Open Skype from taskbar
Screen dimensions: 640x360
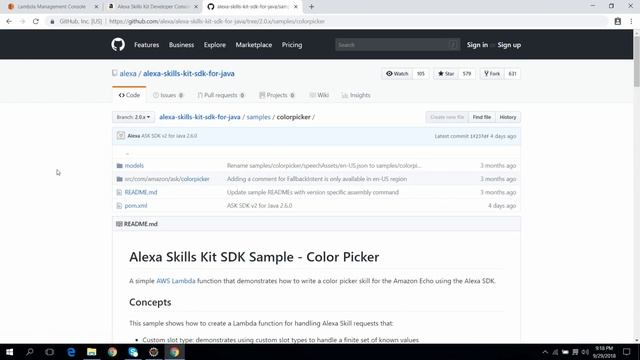click(x=133, y=352)
